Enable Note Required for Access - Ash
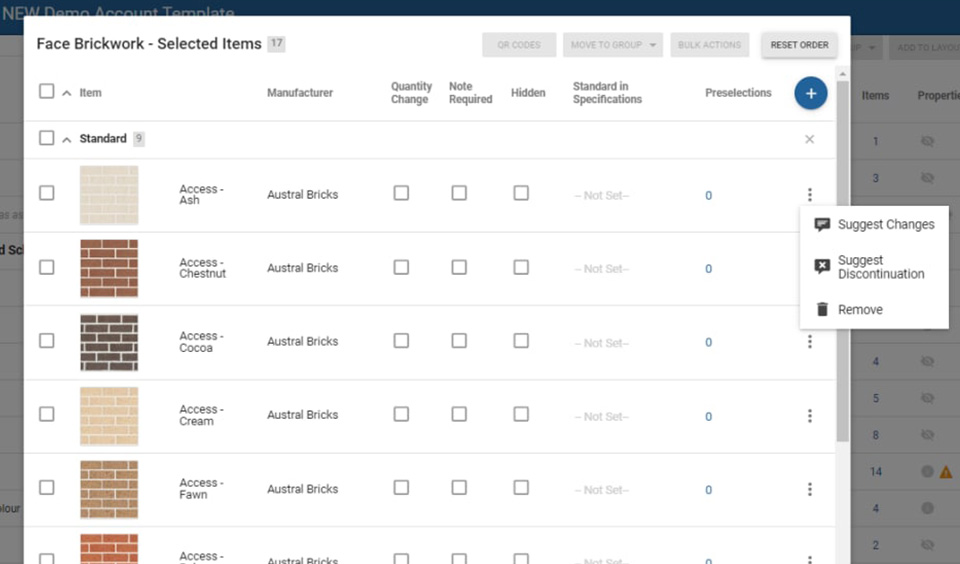The image size is (960, 564). (x=459, y=193)
